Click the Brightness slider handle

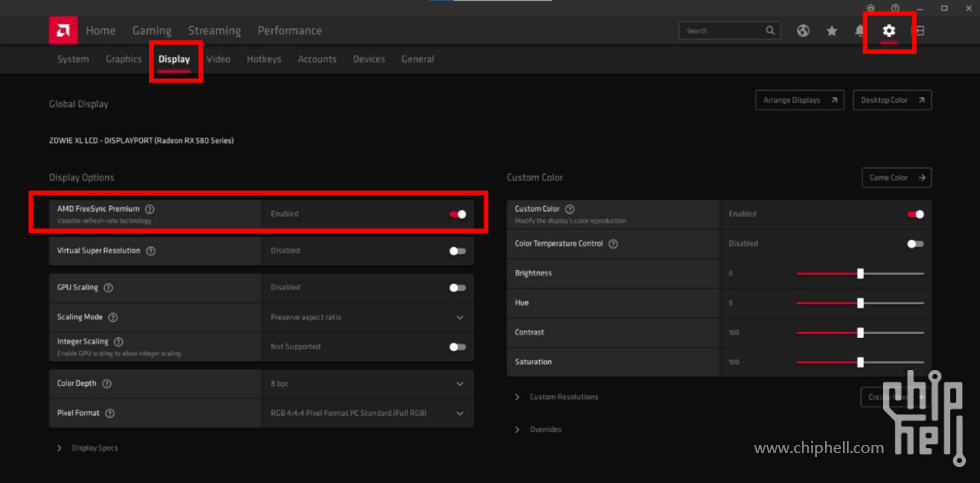[x=860, y=273]
